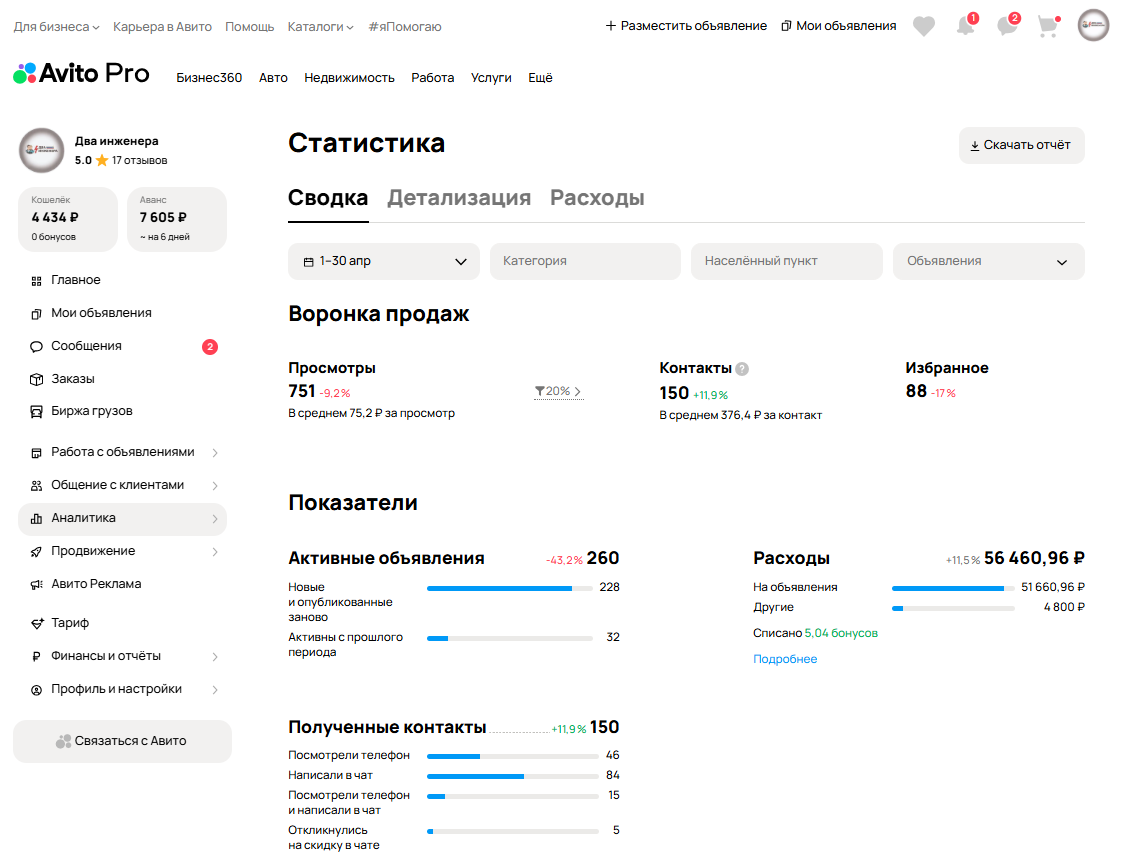Click the Продвижение rocket icon
The image size is (1123, 858).
coord(37,551)
